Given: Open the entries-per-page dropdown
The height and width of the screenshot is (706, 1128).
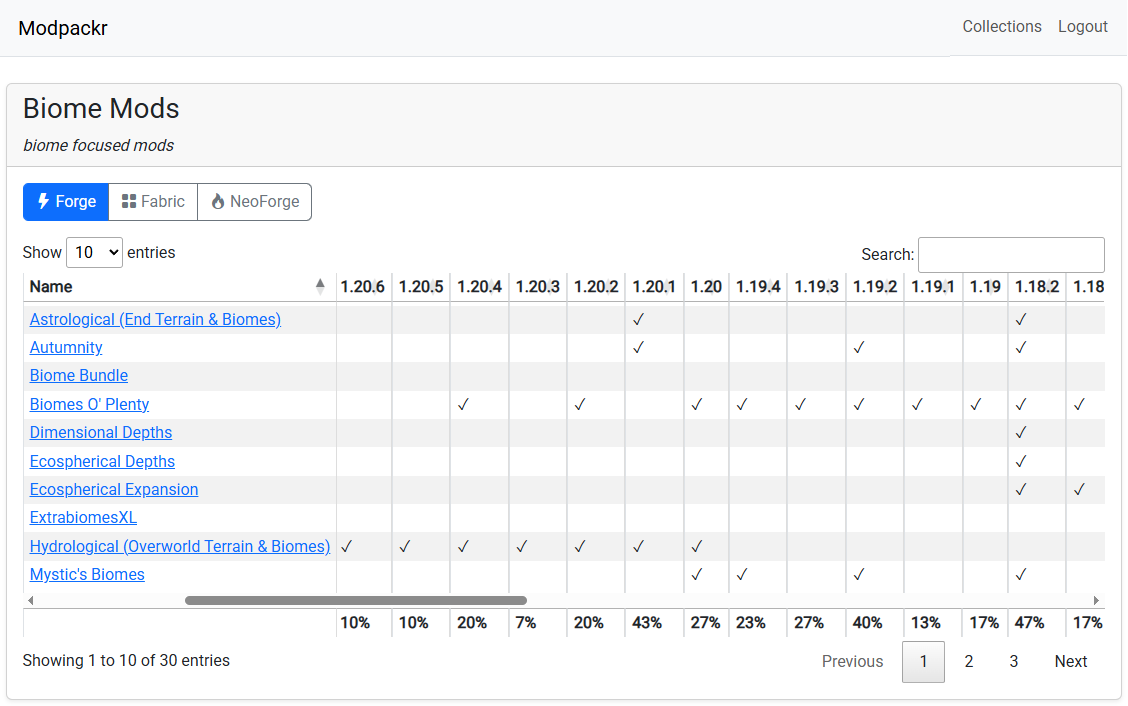Looking at the screenshot, I should click(94, 252).
